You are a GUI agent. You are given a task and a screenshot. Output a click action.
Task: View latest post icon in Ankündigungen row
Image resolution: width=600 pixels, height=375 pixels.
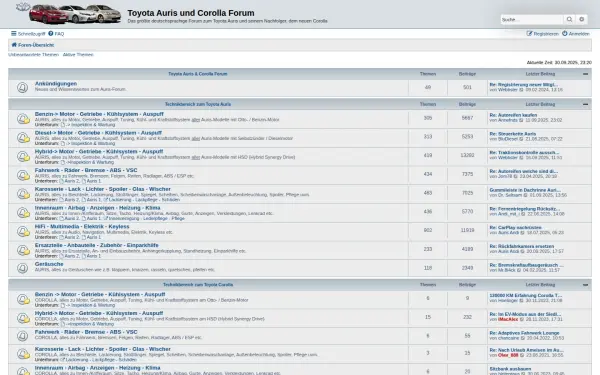click(x=521, y=90)
